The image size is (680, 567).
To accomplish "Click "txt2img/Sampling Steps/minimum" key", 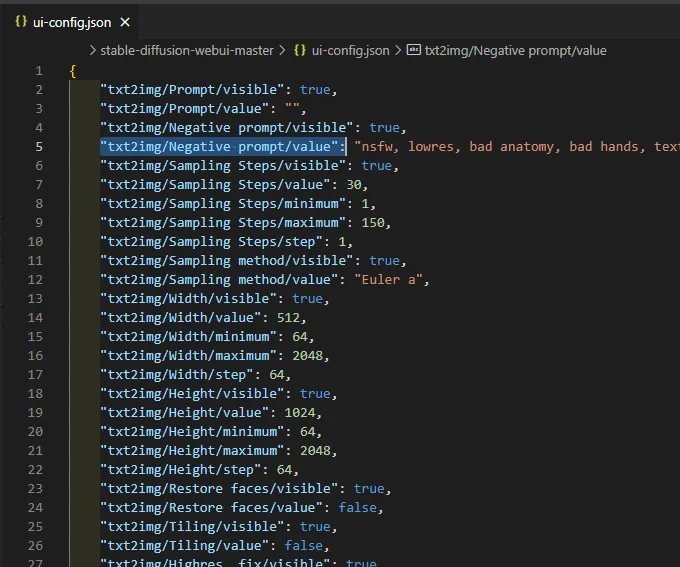I will [x=223, y=204].
